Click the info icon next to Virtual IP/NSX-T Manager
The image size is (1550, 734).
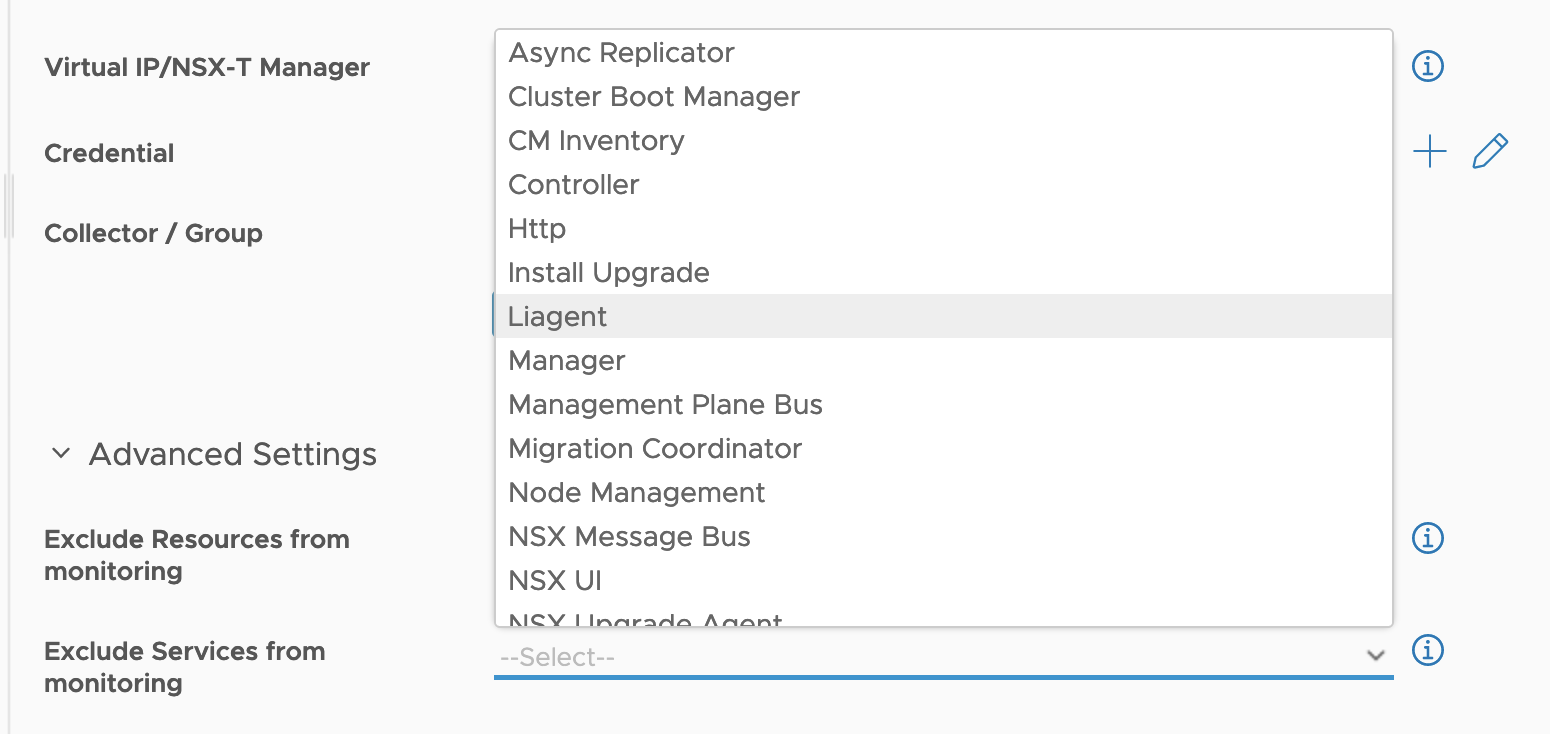point(1427,67)
